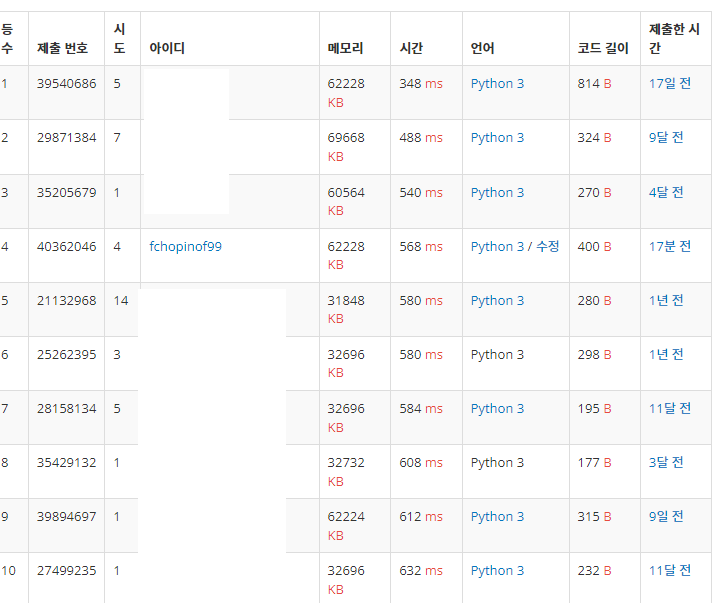This screenshot has height=603, width=714.
Task: Click the 632 ms time value
Action: click(x=421, y=571)
